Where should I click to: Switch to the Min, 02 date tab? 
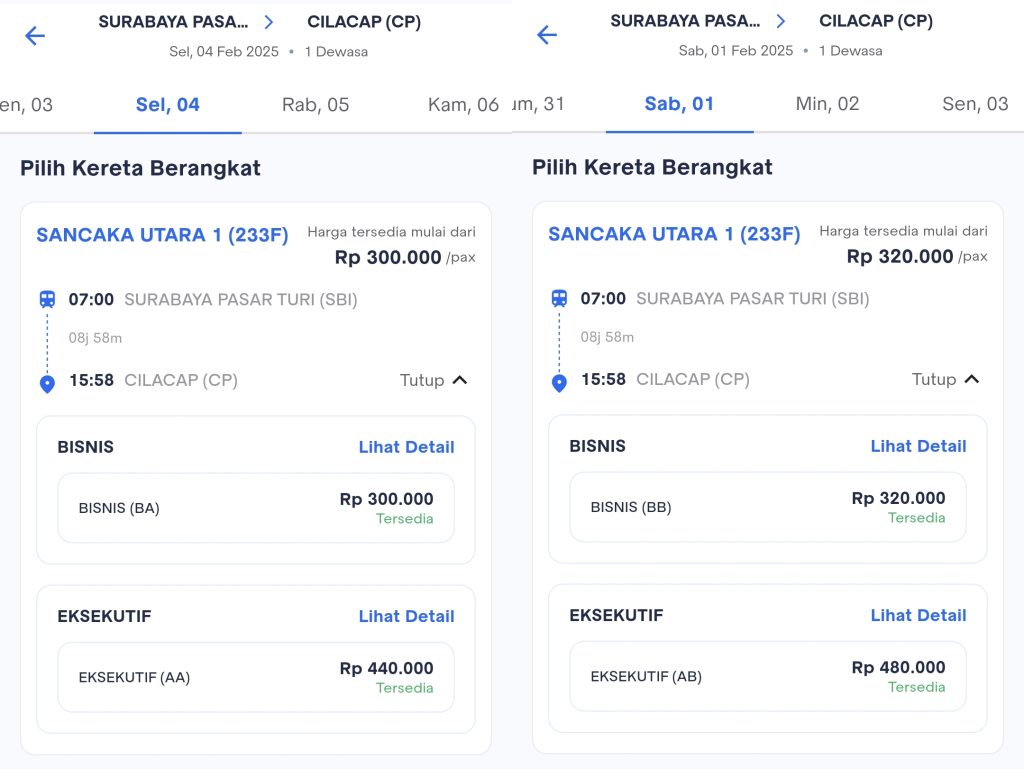[826, 104]
